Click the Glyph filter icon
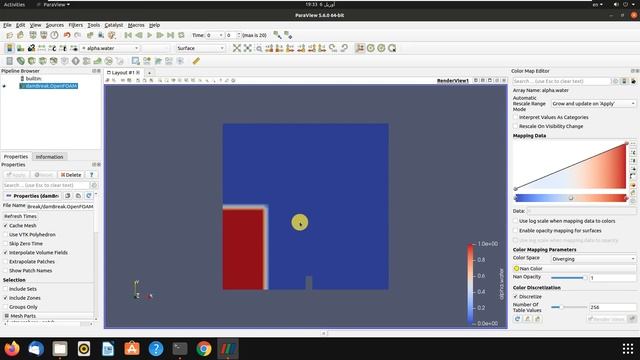The width and height of the screenshot is (640, 360). 76,61
